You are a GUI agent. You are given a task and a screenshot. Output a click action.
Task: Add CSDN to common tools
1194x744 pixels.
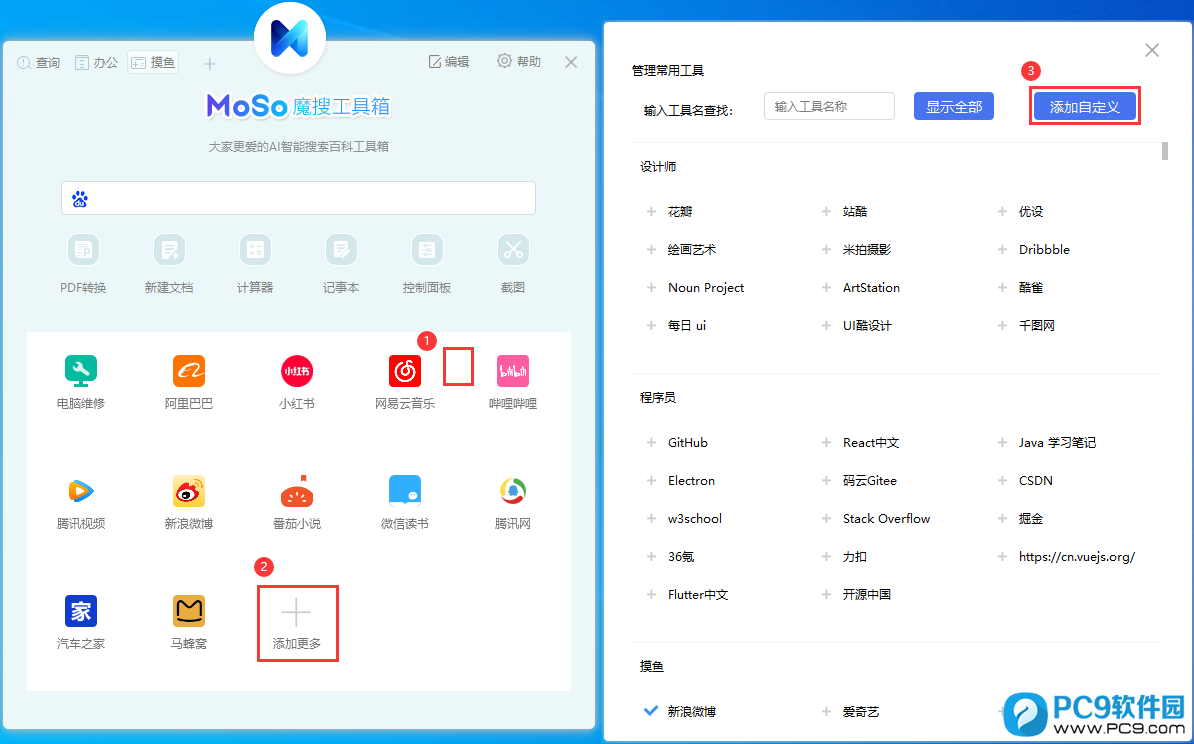pos(1002,481)
